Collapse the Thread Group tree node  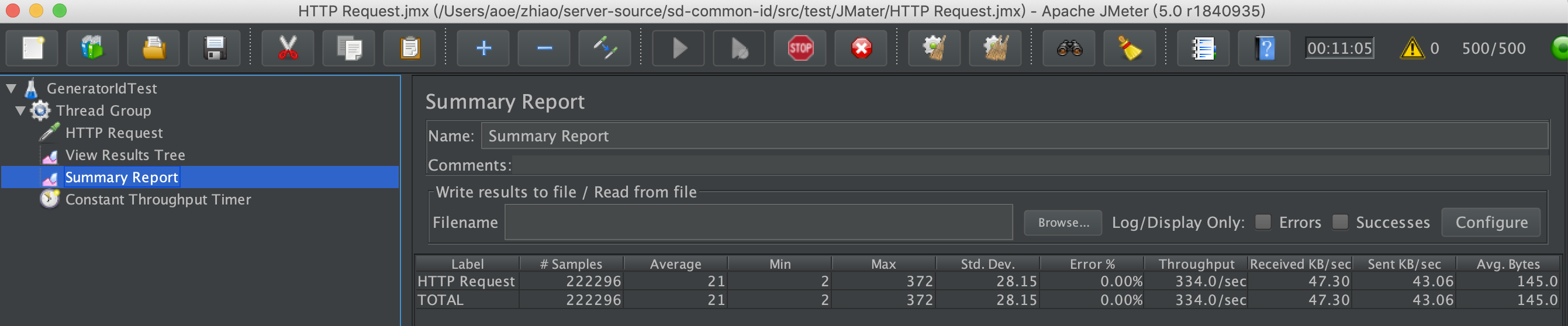pos(20,110)
